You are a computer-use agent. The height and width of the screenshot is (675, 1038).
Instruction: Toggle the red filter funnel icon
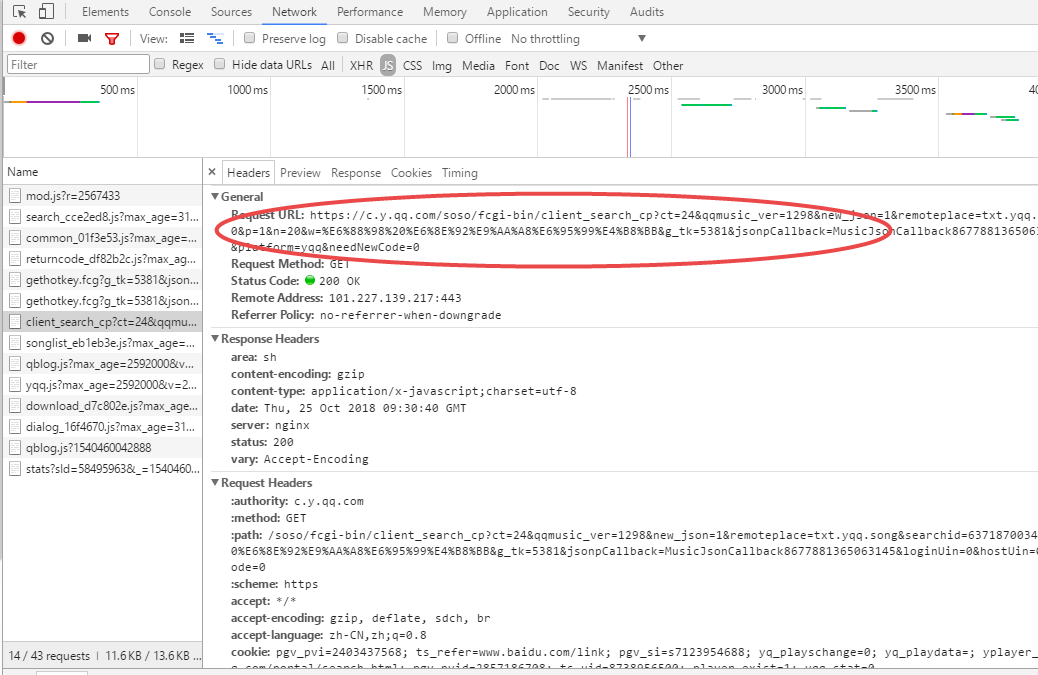click(x=112, y=38)
